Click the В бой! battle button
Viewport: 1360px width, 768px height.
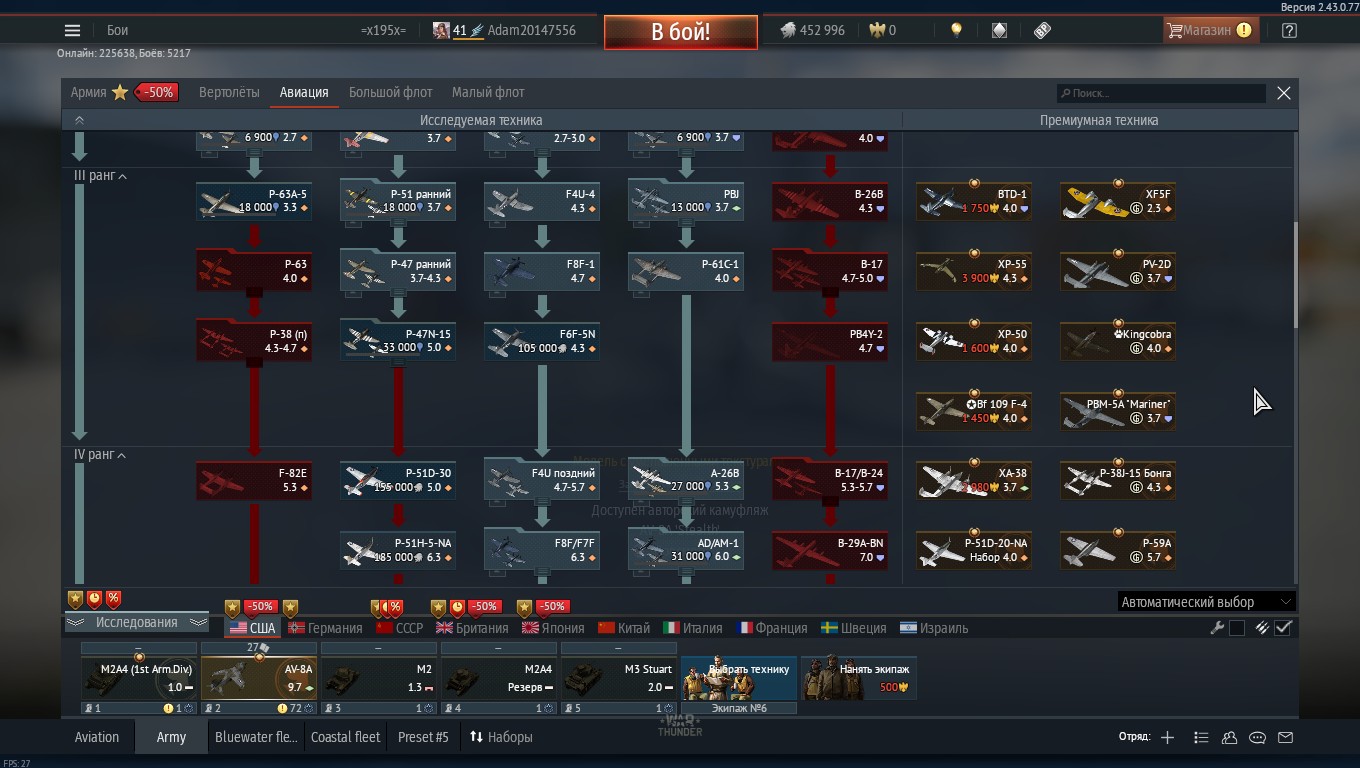tap(680, 31)
